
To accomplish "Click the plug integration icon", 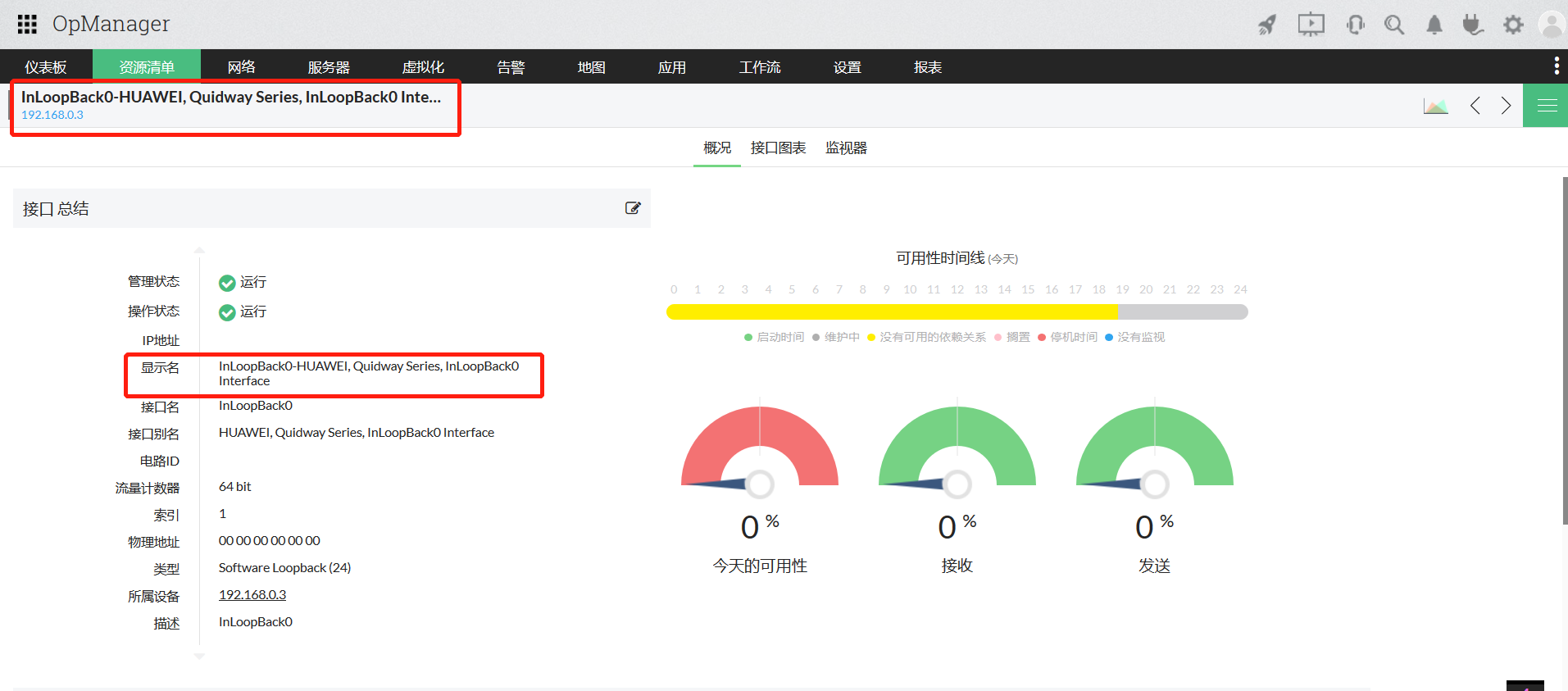I will pyautogui.click(x=1473, y=25).
